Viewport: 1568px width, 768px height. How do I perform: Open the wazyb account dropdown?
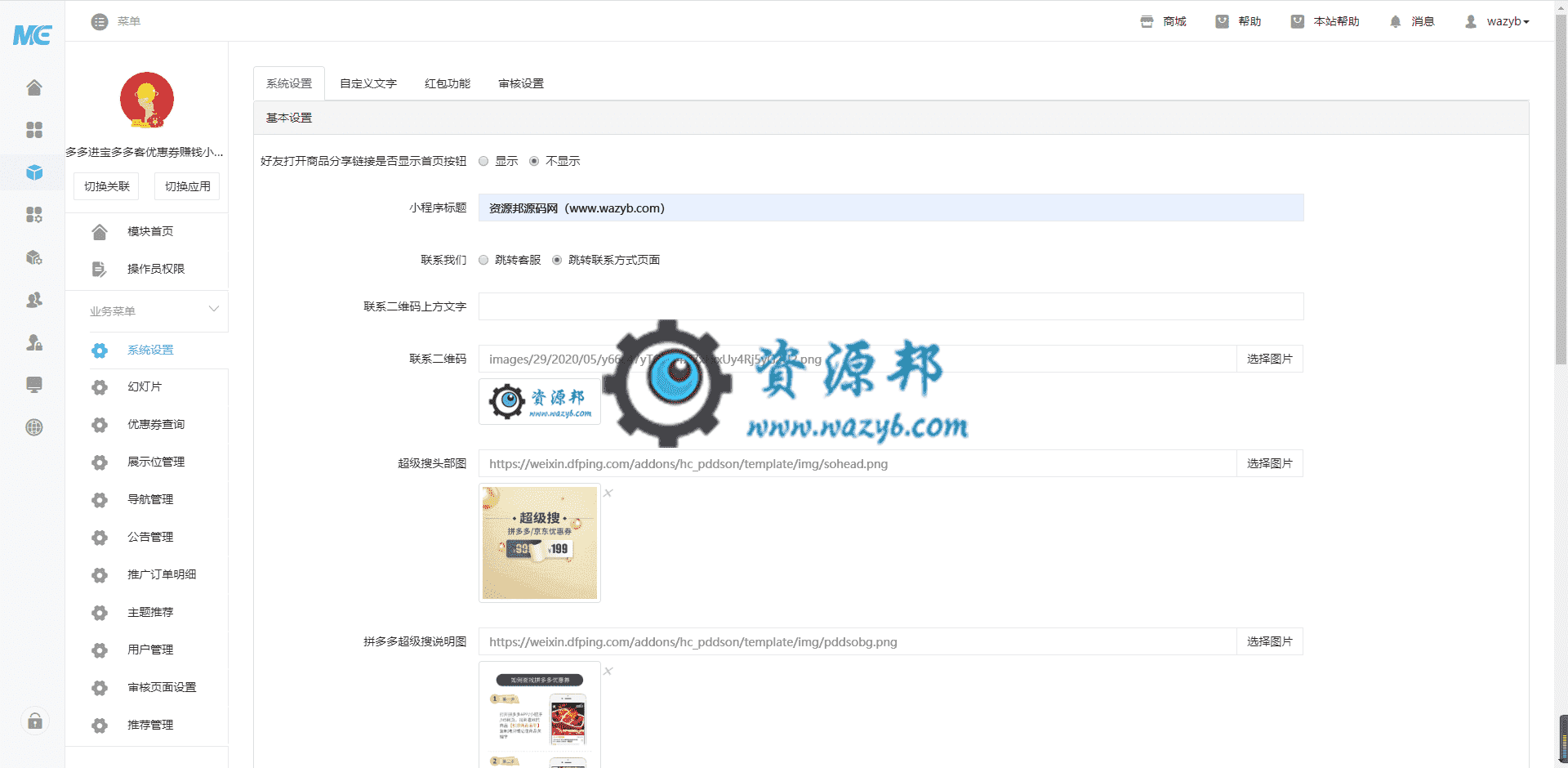pos(1508,22)
